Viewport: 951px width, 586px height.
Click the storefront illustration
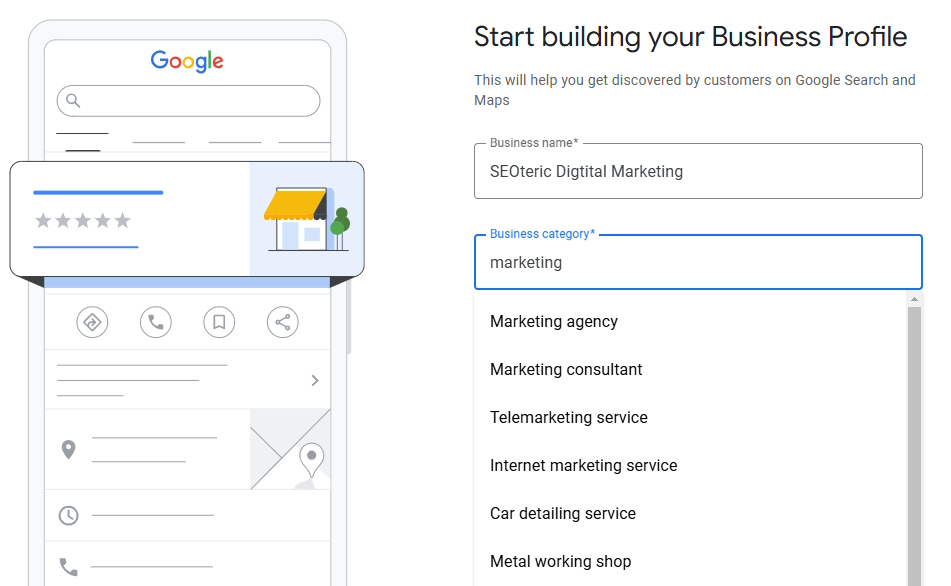(x=307, y=219)
